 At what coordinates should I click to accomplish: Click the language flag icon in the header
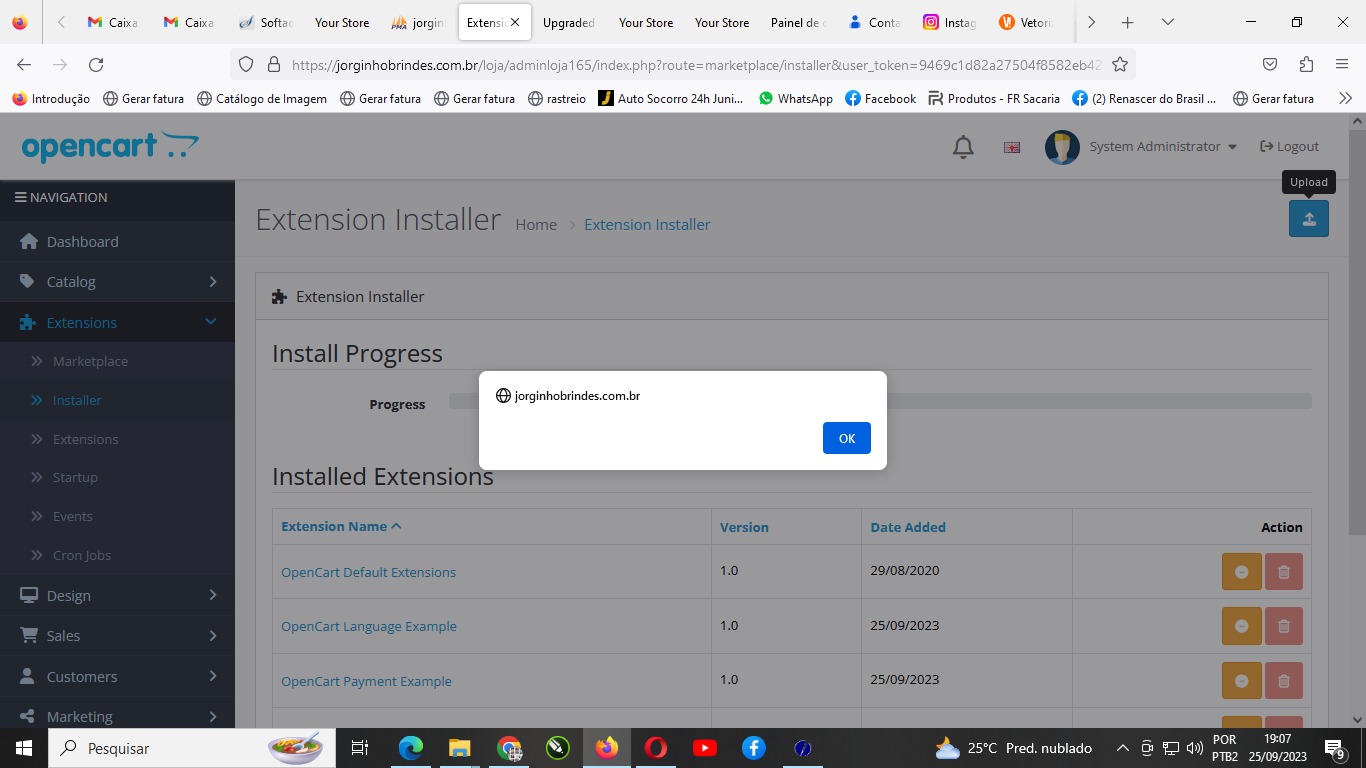point(1012,147)
